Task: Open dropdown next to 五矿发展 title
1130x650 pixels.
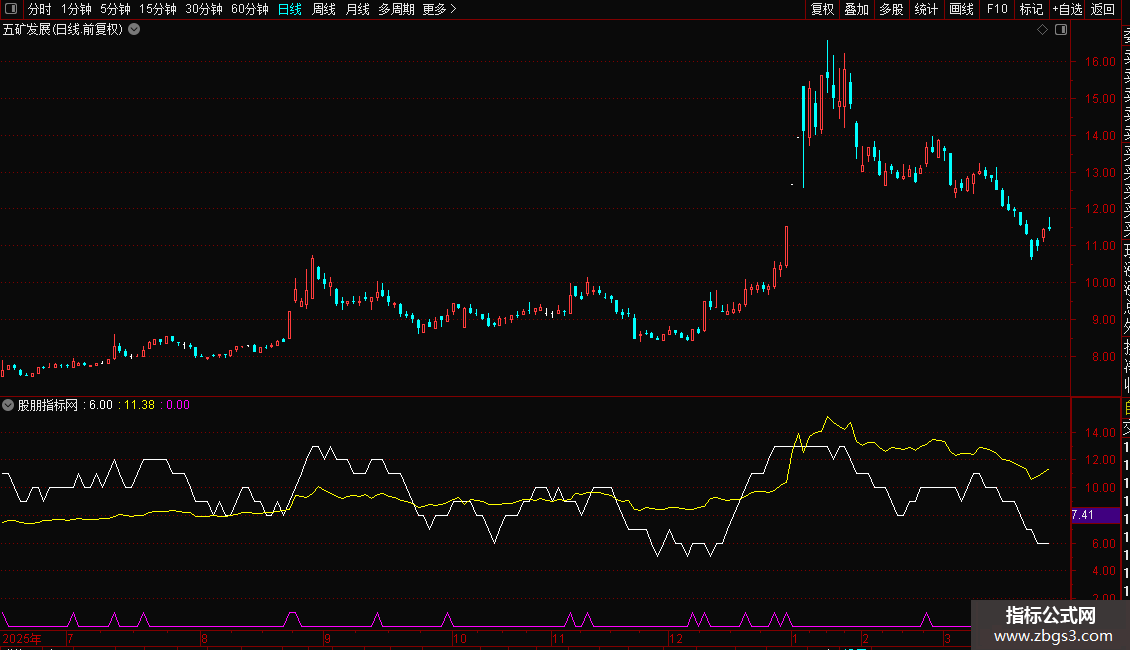Action: click(134, 30)
